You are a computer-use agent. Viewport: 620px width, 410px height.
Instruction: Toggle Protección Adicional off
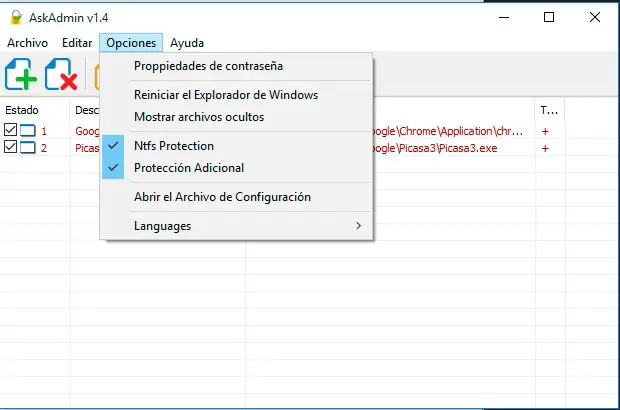(188, 168)
